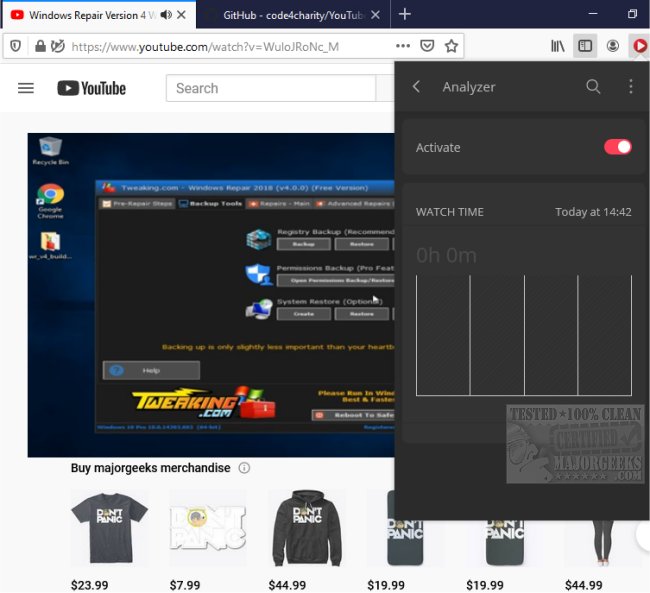Click the hoodie's $44.99 price label
Screen dimensions: 650x593
[x=287, y=585]
